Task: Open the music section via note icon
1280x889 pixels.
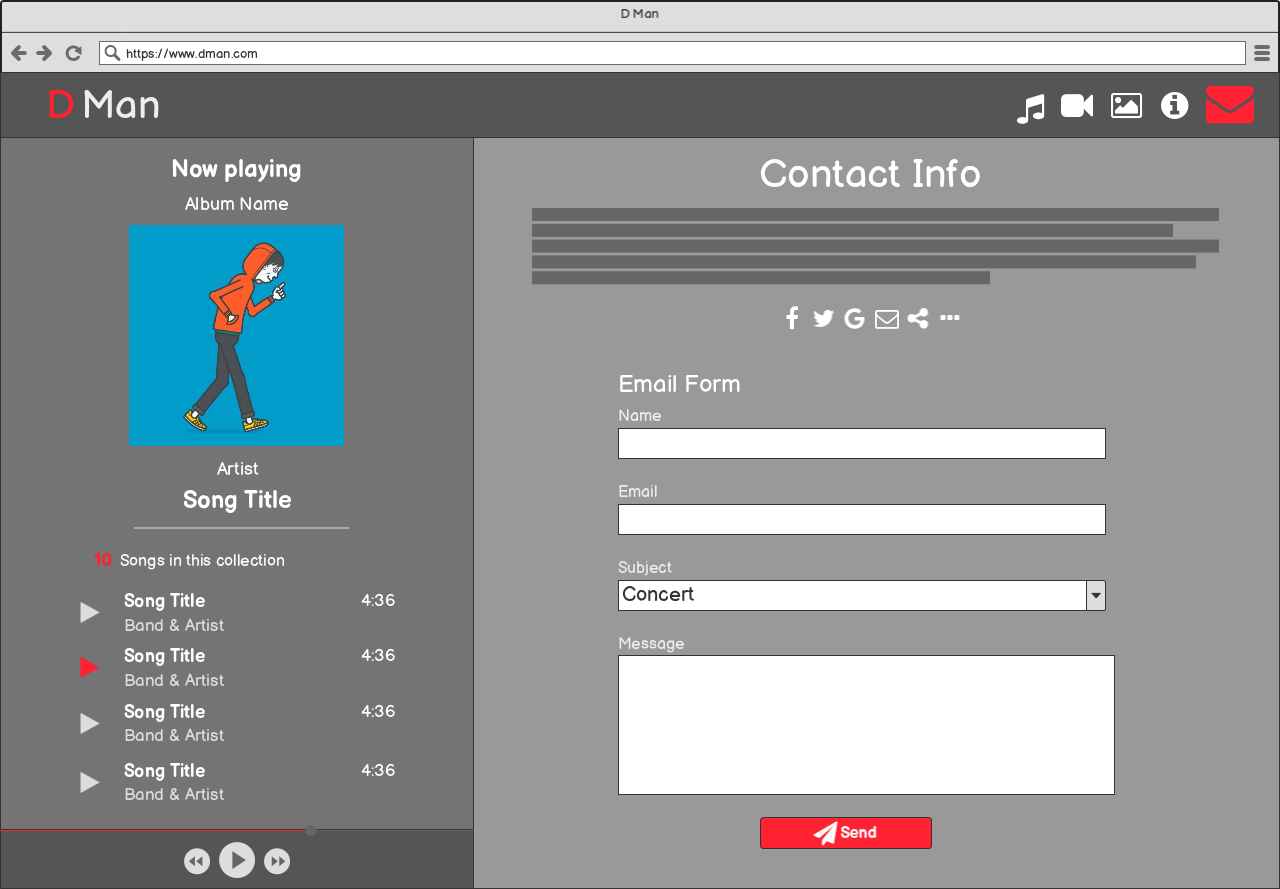Action: pos(1031,108)
